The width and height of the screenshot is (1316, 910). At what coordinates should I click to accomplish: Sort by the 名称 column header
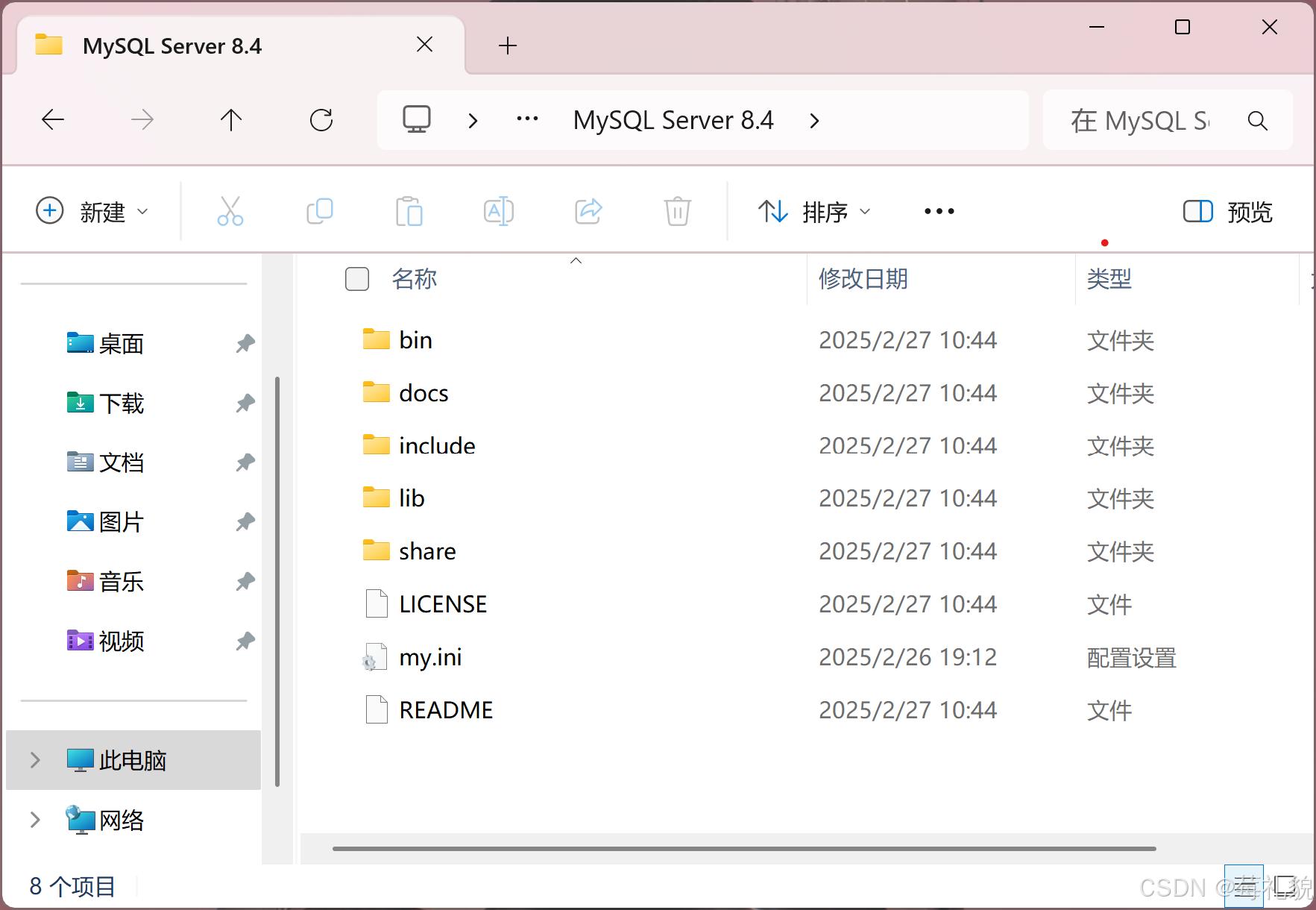click(x=415, y=279)
